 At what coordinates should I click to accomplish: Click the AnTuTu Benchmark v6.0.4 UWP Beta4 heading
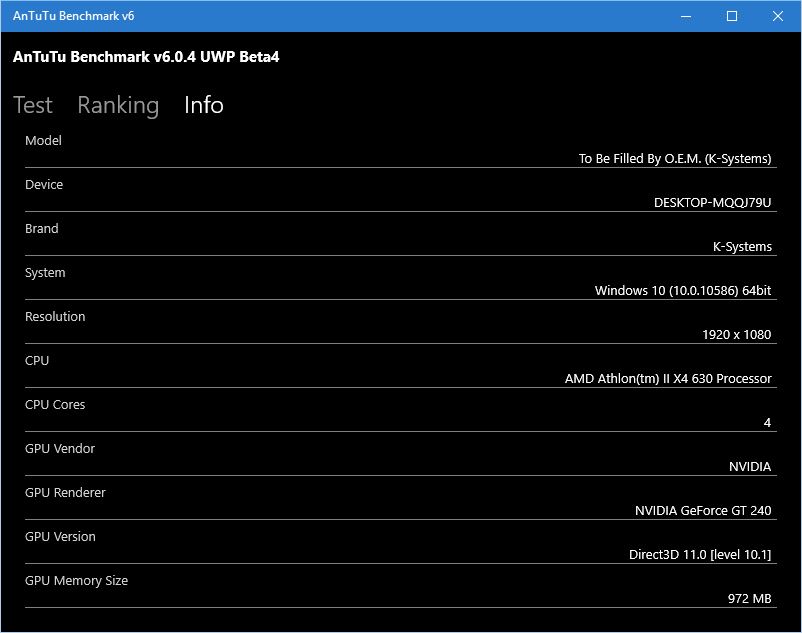146,57
